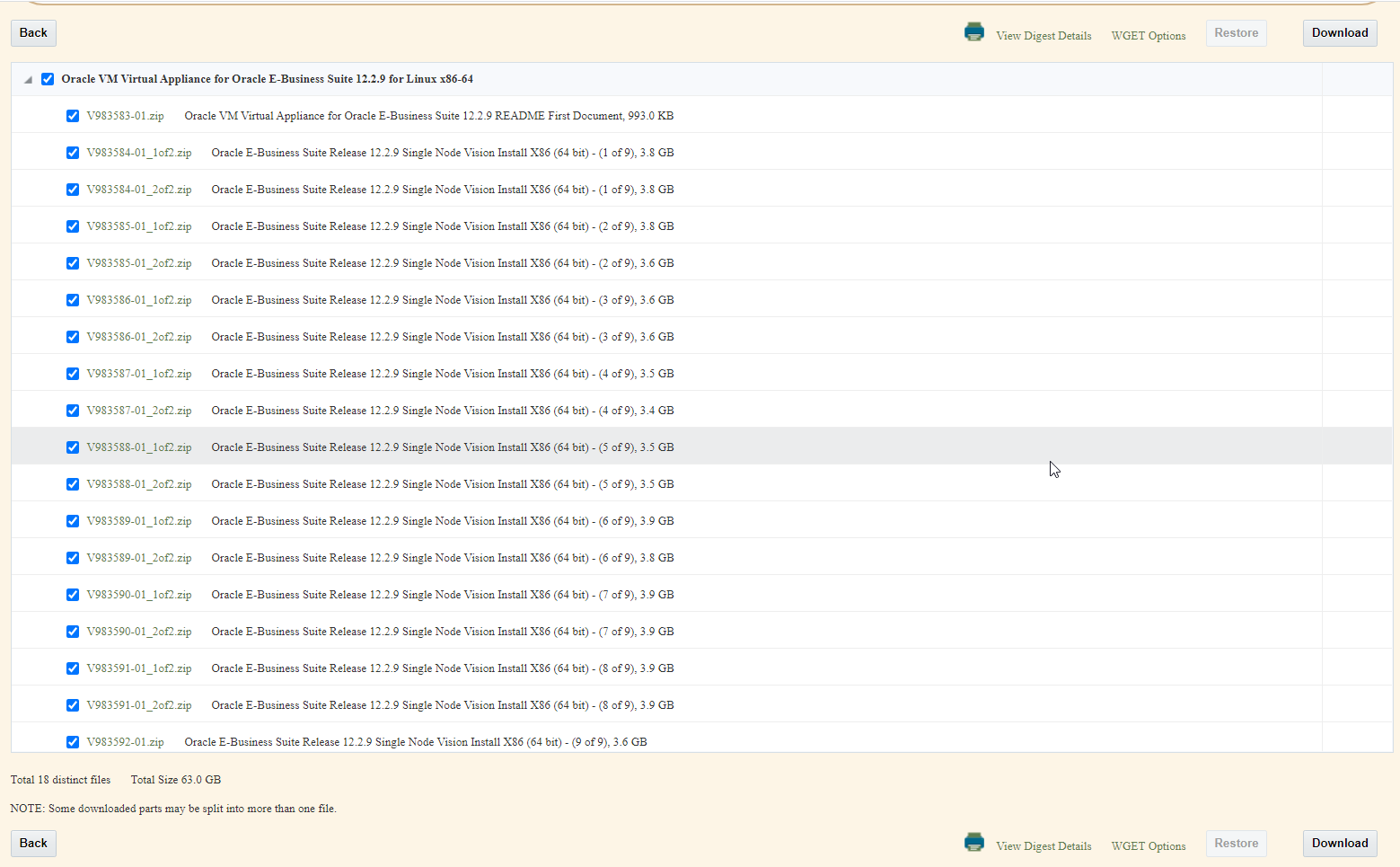Uncheck V983590-01_2of2.zip checkbox

point(73,632)
